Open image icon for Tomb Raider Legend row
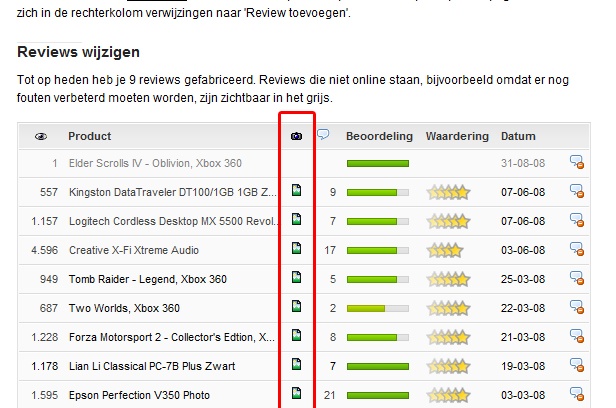This screenshot has height=408, width=616. (x=297, y=277)
